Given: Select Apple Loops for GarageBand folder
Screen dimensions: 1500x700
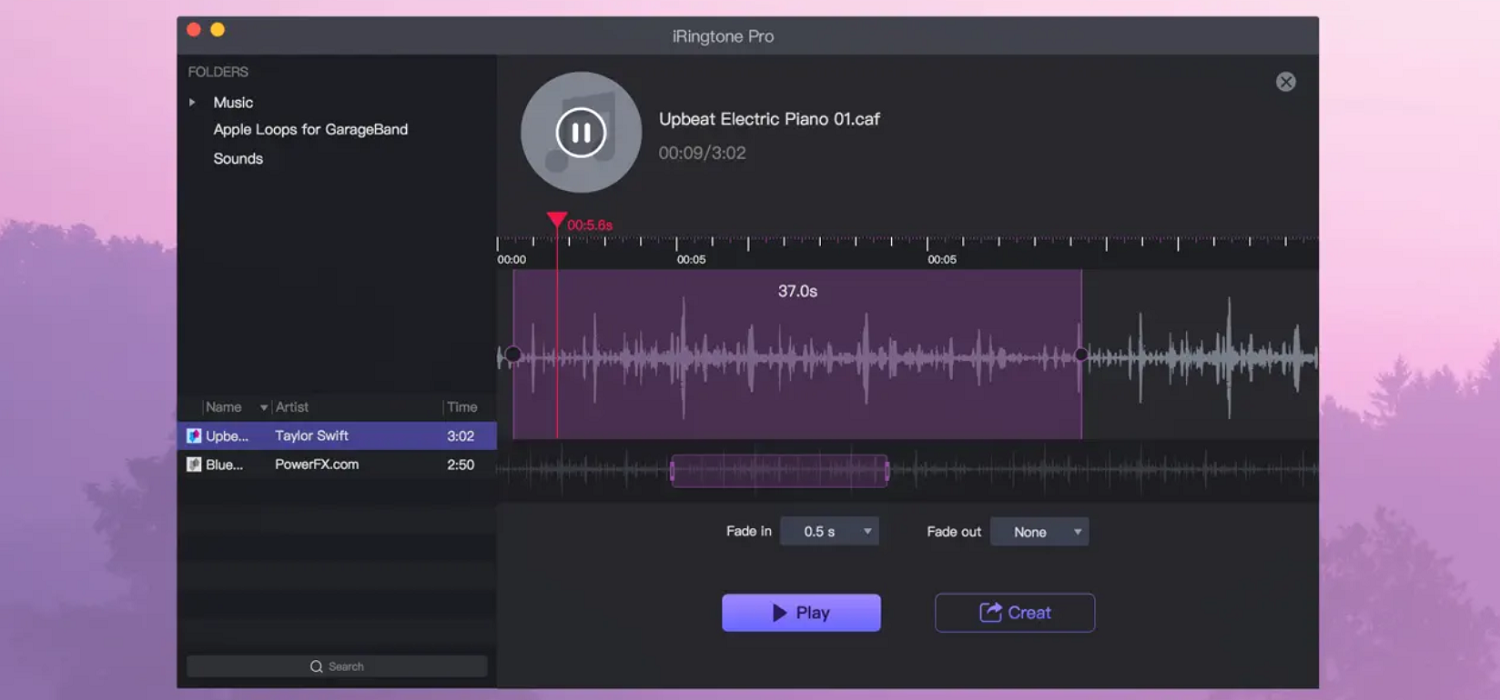Looking at the screenshot, I should pos(310,129).
